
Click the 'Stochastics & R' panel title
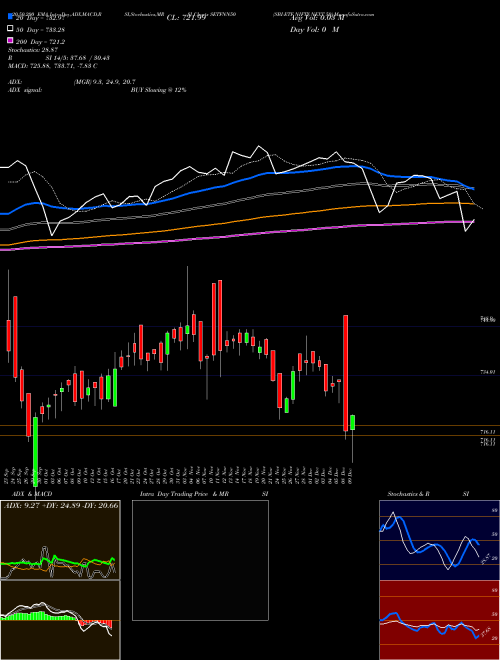408,494
